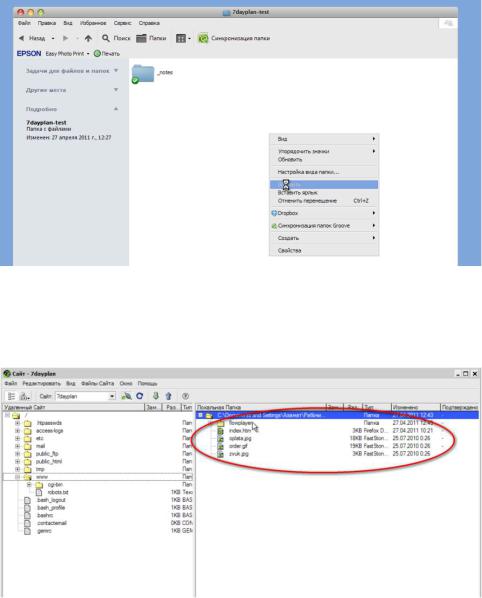482x598 pixels.
Task: Collapse the www folder node
Action: click(x=18, y=477)
